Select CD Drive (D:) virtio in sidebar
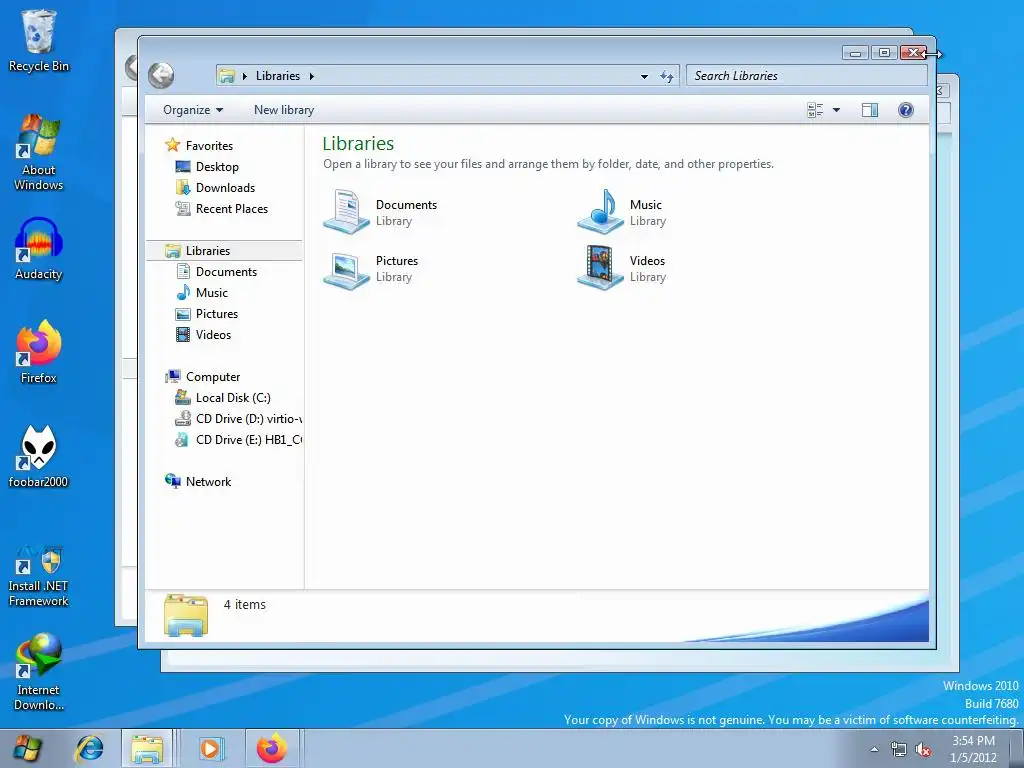 tap(249, 419)
